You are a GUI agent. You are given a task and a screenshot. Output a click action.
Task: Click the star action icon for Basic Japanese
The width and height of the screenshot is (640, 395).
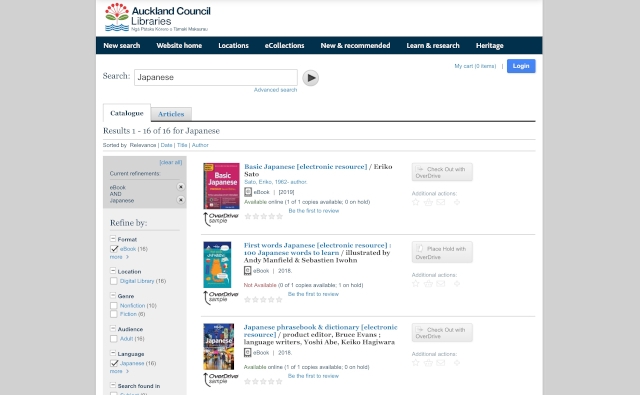(x=416, y=202)
